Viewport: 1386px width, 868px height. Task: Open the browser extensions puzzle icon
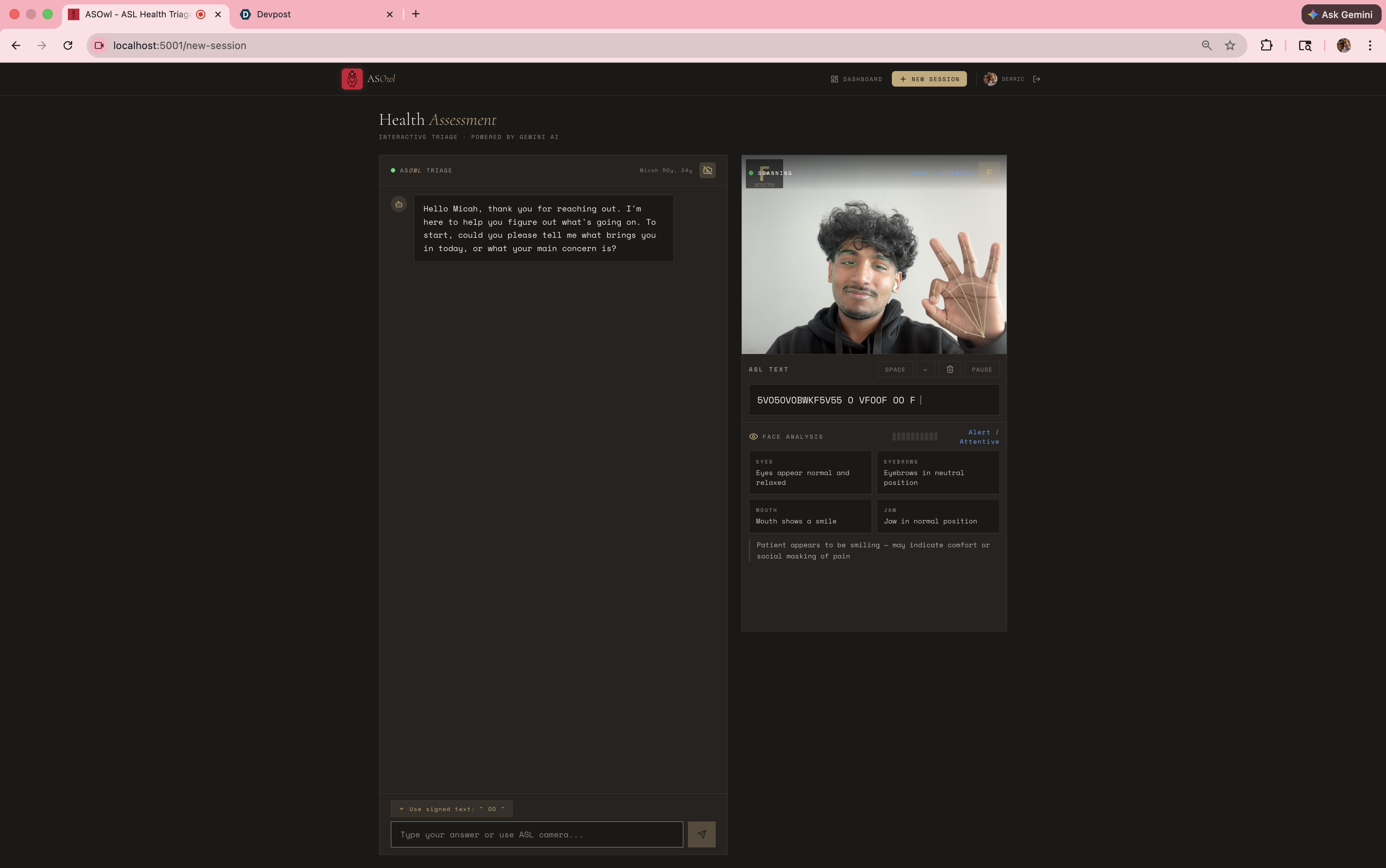coord(1266,45)
